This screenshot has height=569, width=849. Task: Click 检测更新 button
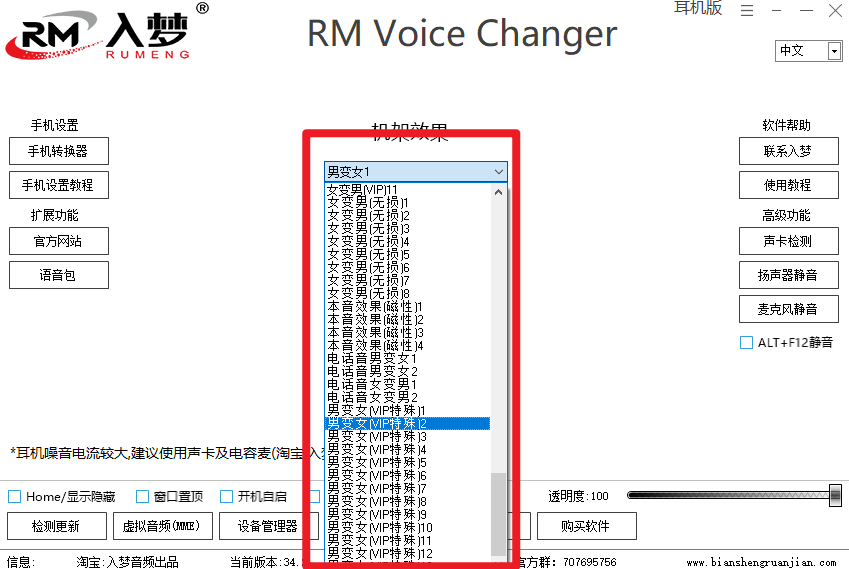click(56, 526)
